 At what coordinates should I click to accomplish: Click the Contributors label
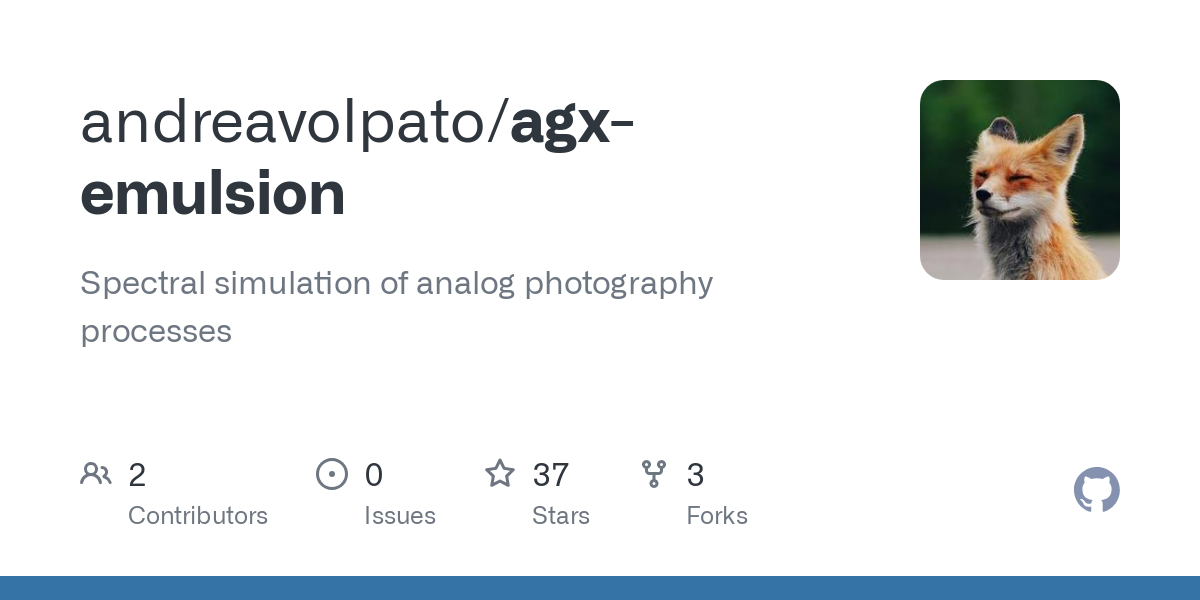(x=198, y=516)
